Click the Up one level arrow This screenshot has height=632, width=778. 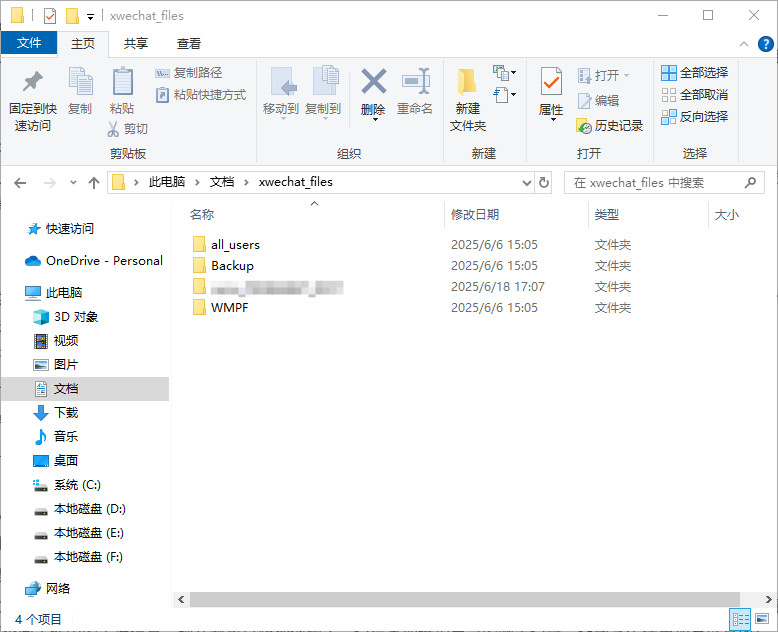(x=94, y=183)
